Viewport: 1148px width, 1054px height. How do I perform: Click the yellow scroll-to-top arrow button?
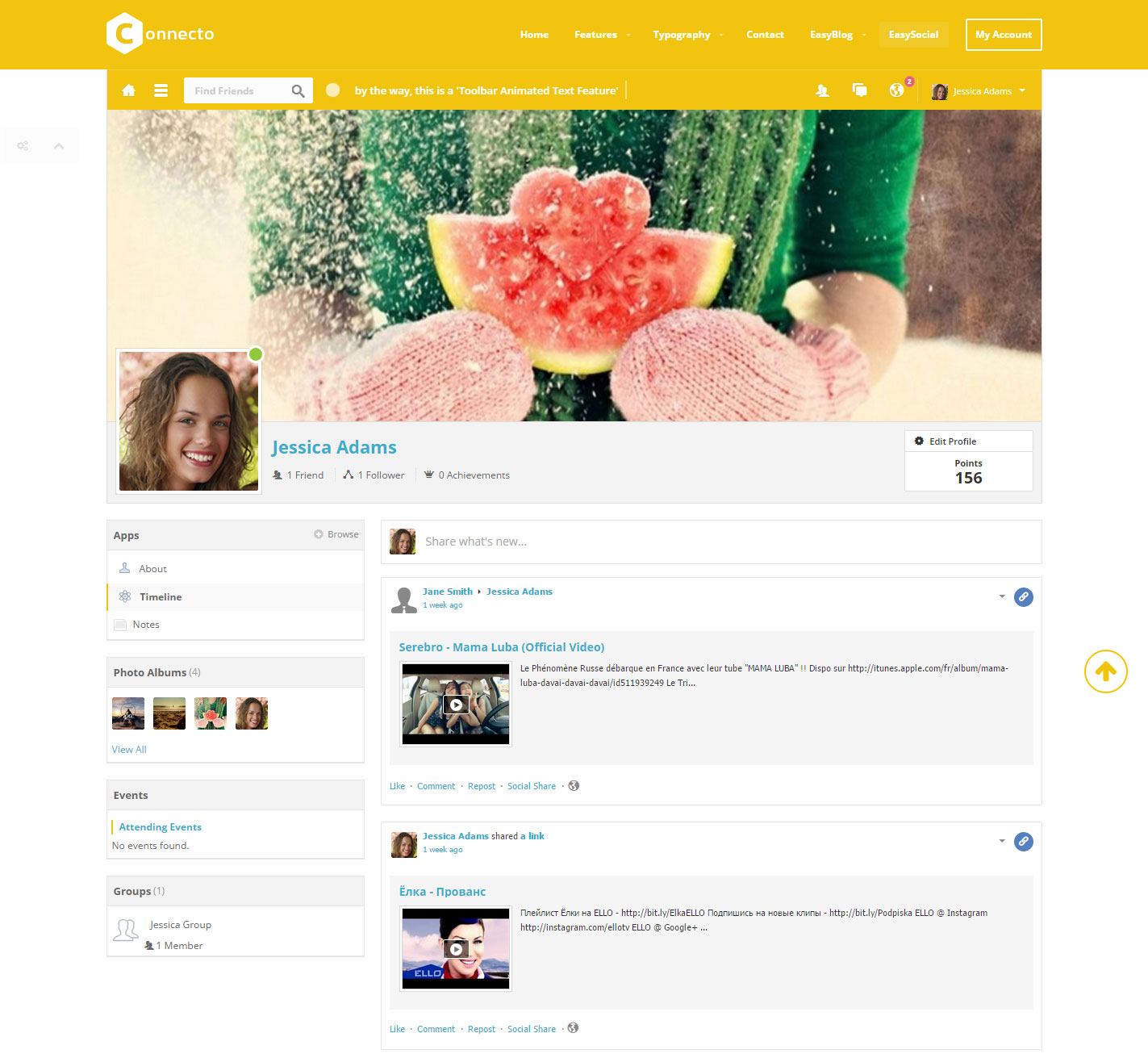[1105, 671]
